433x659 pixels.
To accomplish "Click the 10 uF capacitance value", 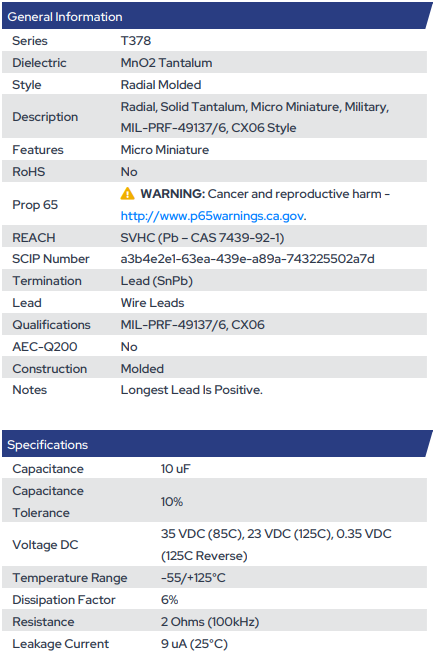I will pyautogui.click(x=176, y=469).
